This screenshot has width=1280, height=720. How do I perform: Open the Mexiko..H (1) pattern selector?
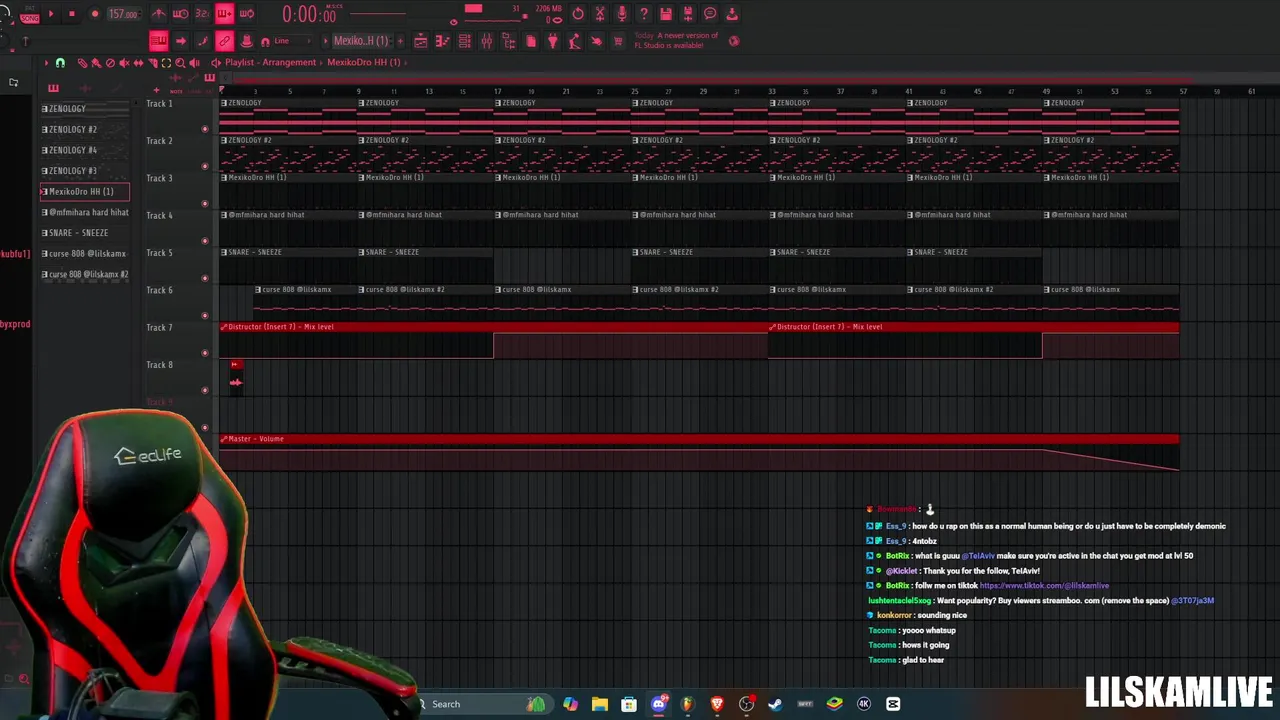point(361,41)
